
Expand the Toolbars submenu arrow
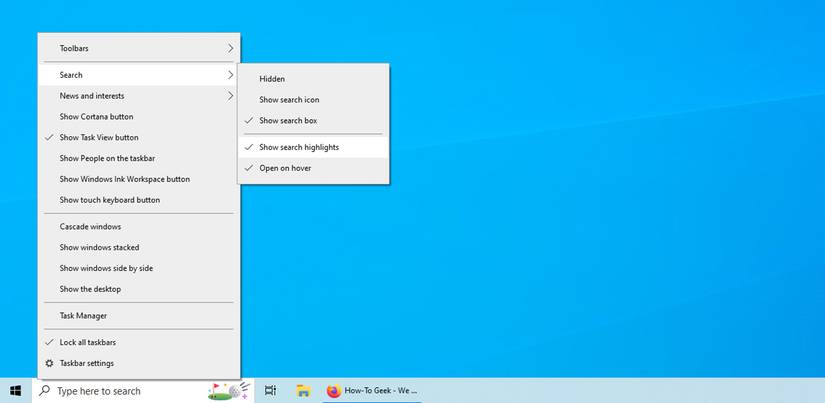[x=230, y=48]
